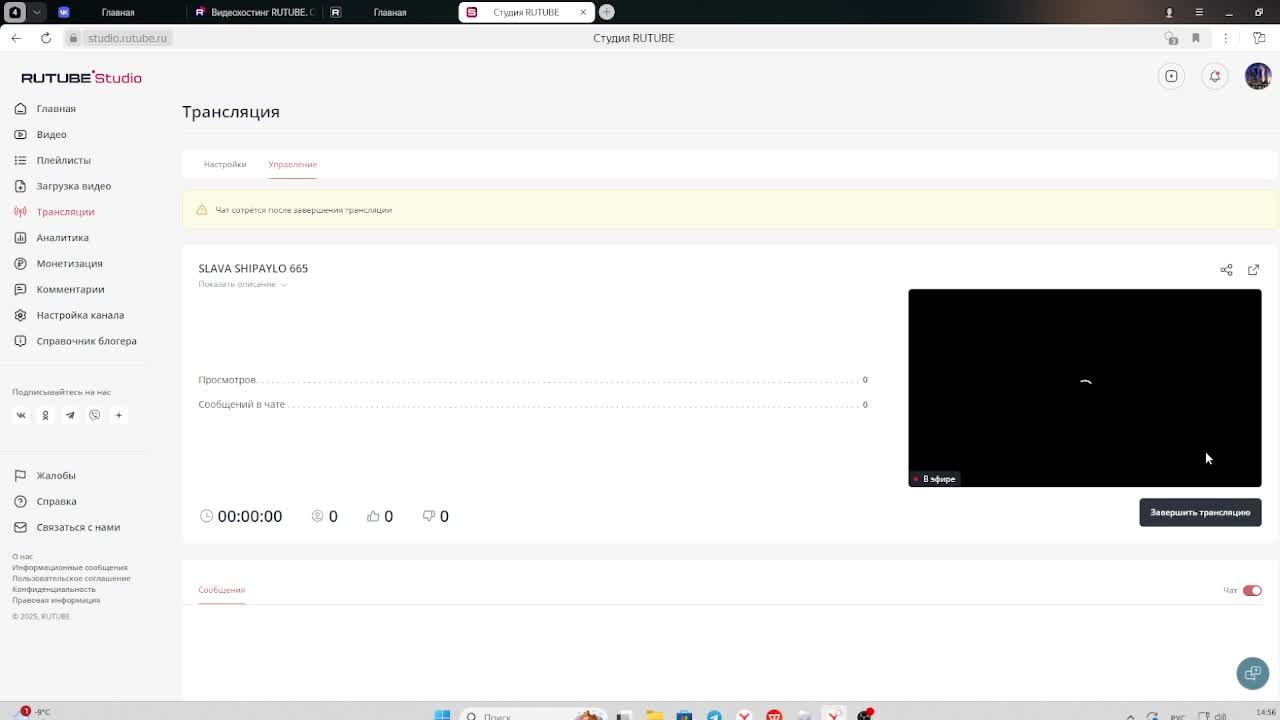
Task: Toggle the Чат switch
Action: [1252, 590]
